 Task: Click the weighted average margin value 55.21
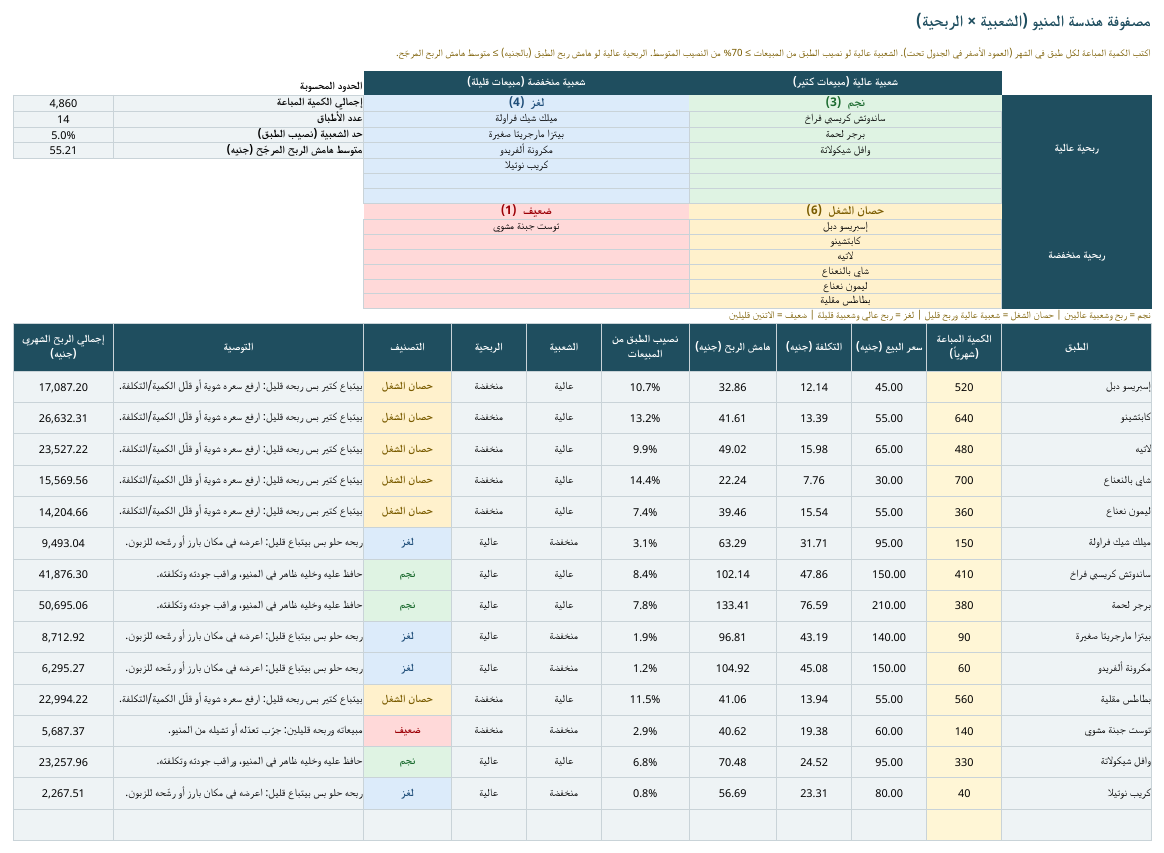pos(63,150)
